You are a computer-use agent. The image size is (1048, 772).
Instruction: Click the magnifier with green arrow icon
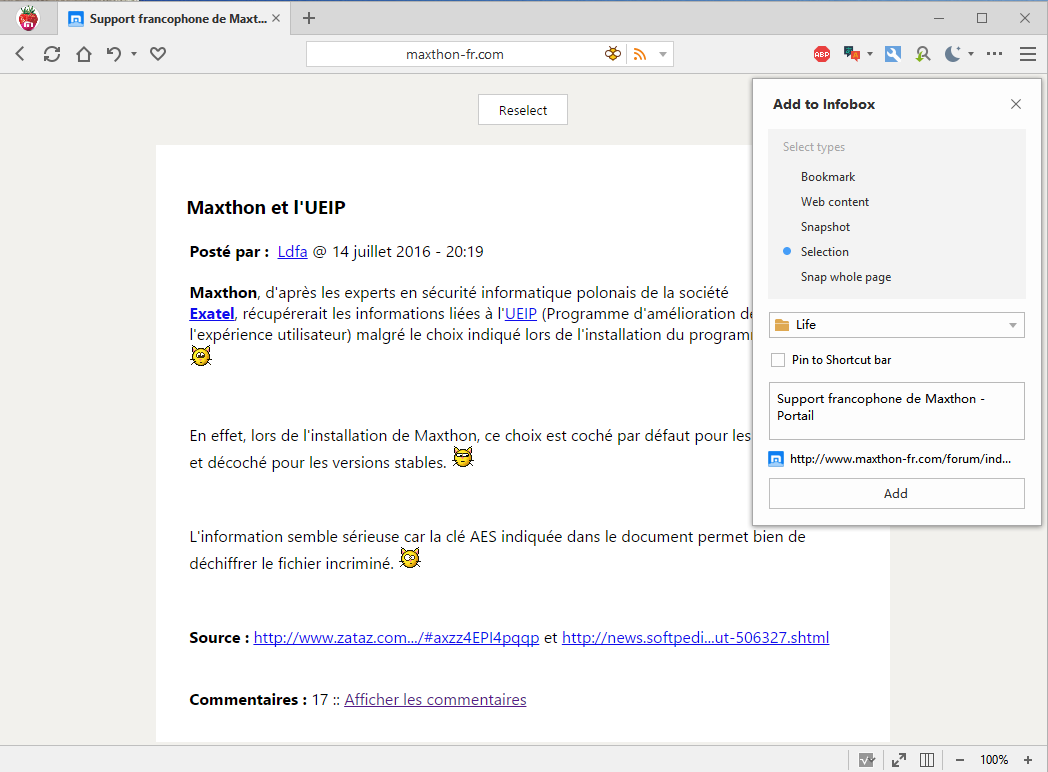click(923, 54)
